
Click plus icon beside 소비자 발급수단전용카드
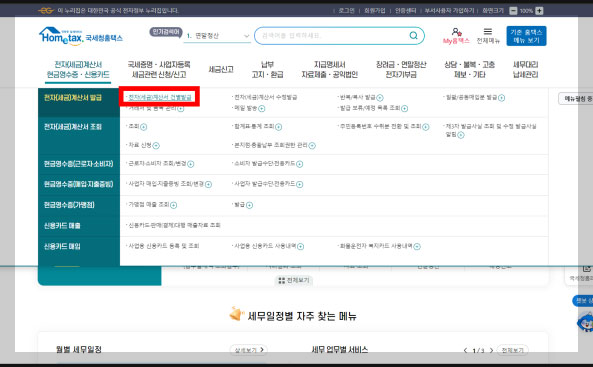(300, 164)
